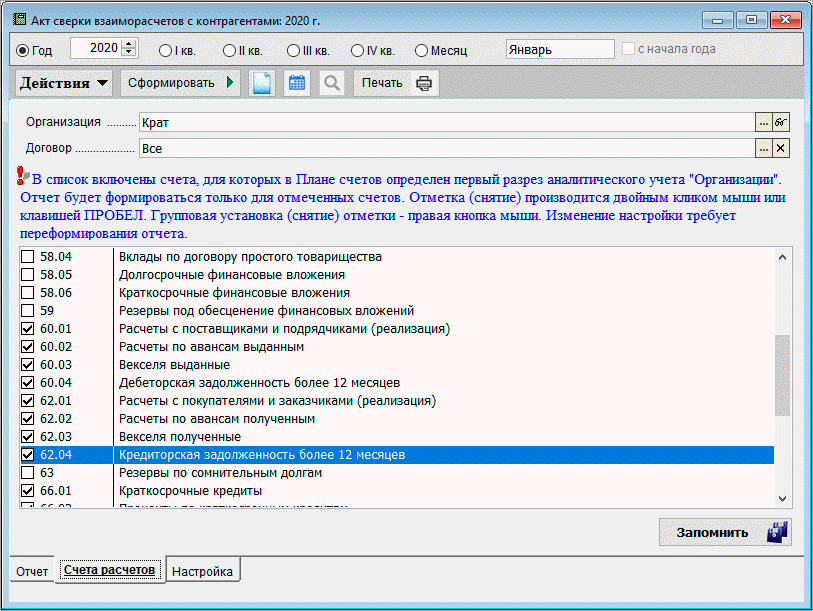Select row Расчеты с покупателями и заказчиками
Image resolution: width=813 pixels, height=611 pixels.
point(397,401)
